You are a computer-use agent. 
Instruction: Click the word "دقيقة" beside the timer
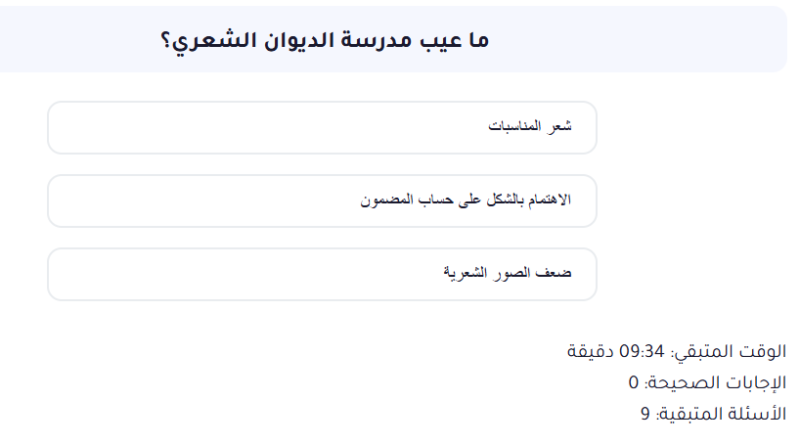(591, 352)
